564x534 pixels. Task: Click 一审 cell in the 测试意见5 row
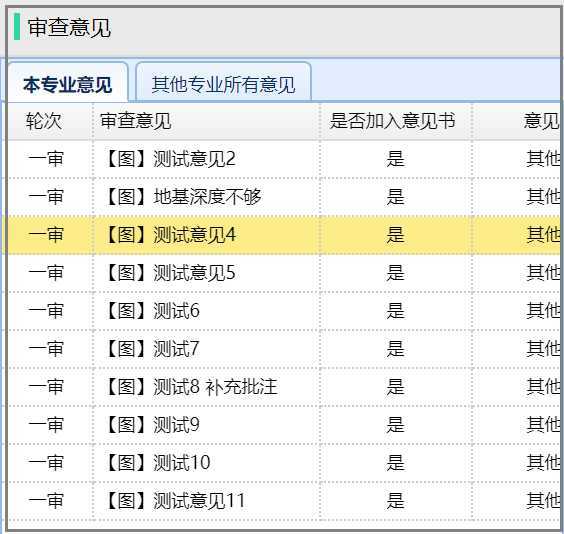(x=46, y=273)
